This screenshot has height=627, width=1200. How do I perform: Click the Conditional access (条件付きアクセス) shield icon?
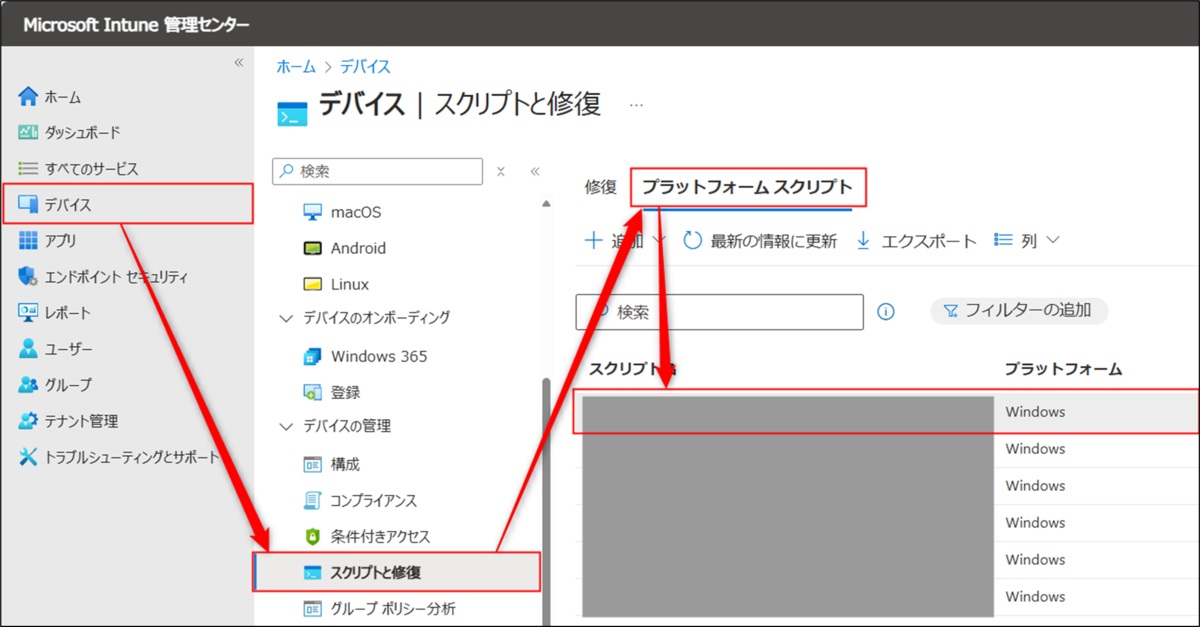pyautogui.click(x=312, y=536)
